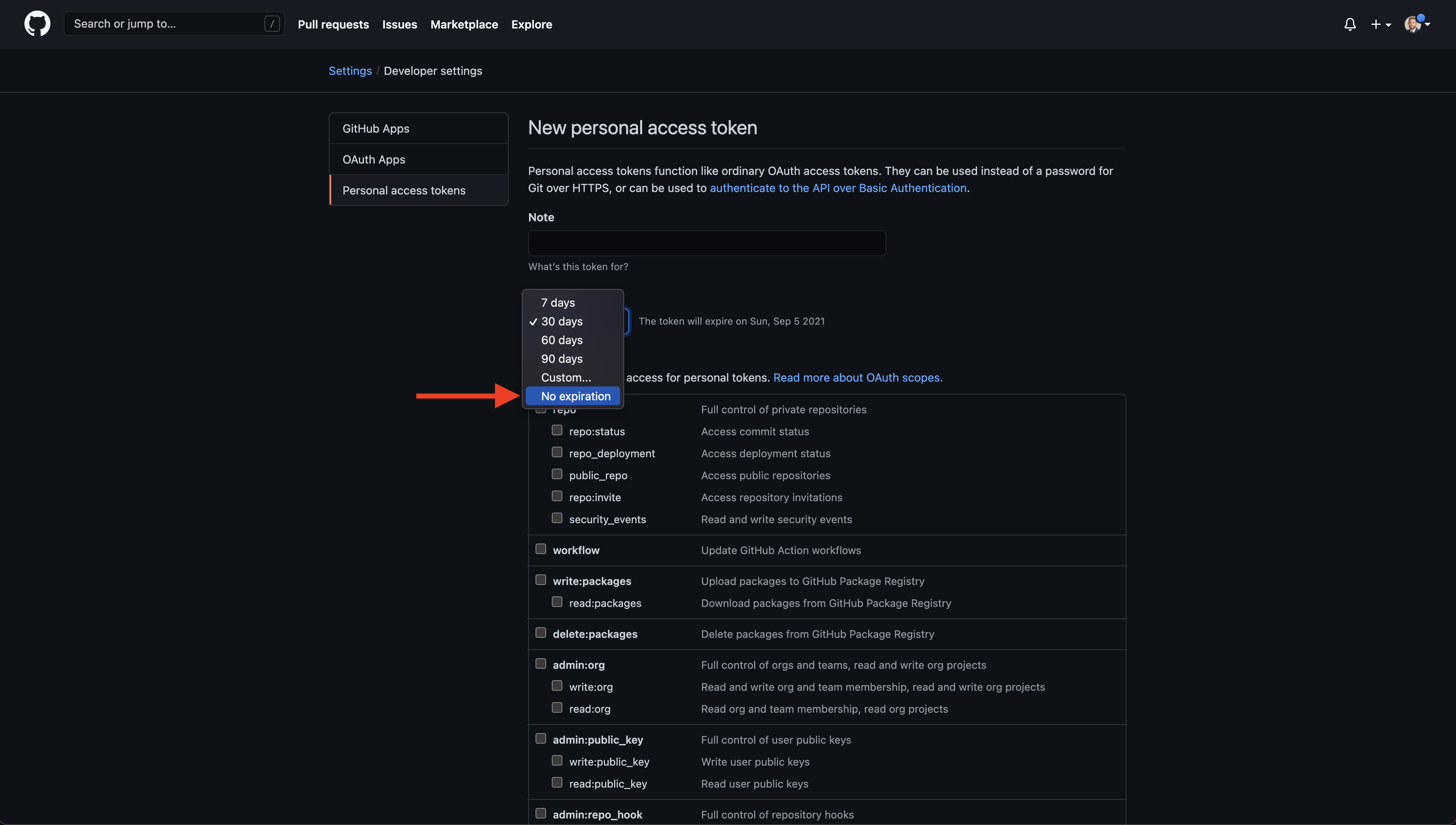The width and height of the screenshot is (1456, 825).
Task: Tick the read:org scope
Action: 557,708
